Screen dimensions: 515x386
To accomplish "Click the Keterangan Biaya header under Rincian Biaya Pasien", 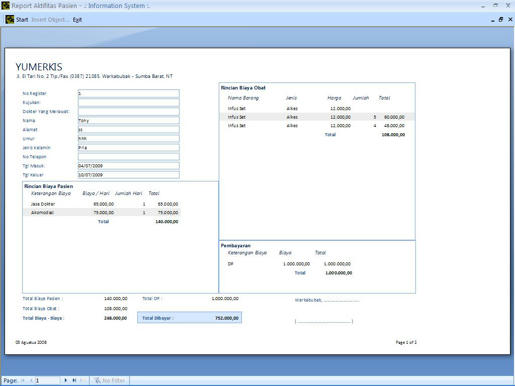I will [51, 193].
